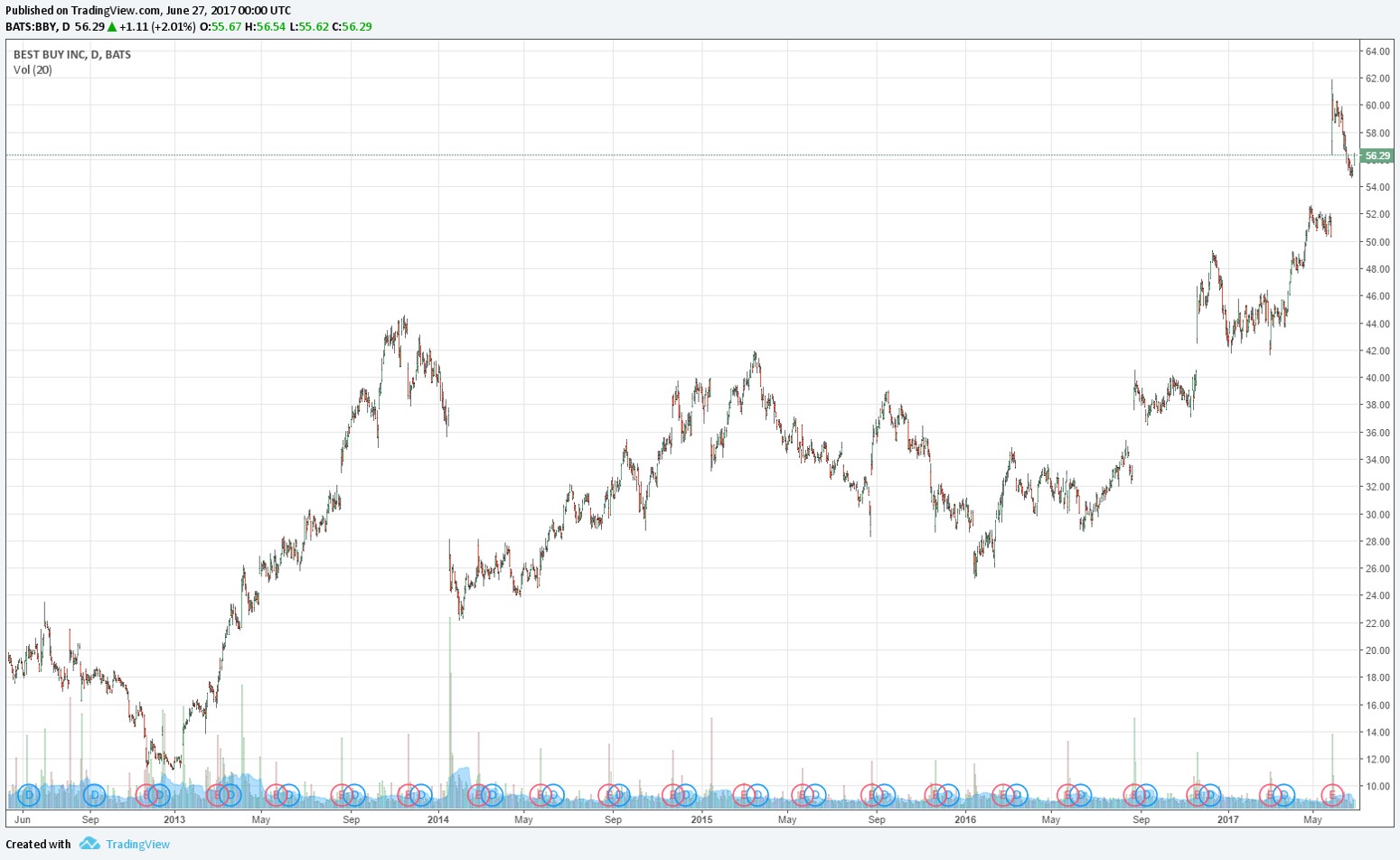
Task: Click the last earnings marker near May 2017
Action: pyautogui.click(x=1332, y=795)
